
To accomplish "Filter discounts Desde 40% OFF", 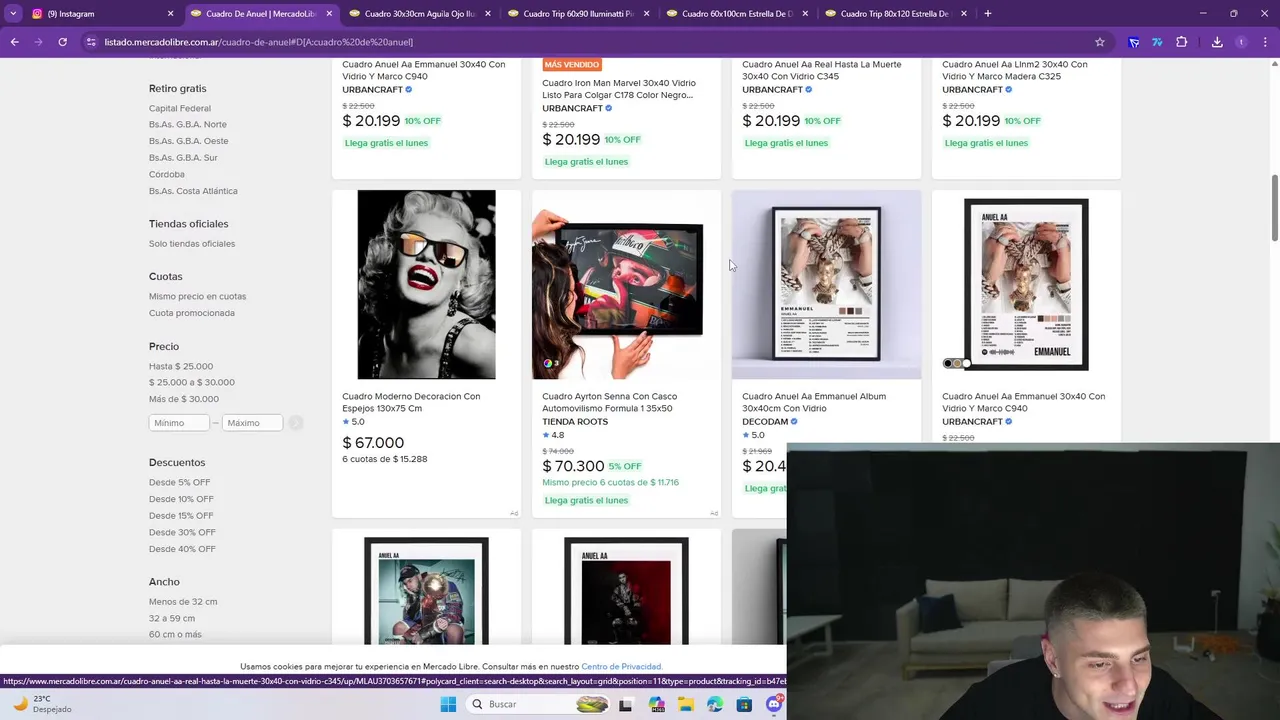I will point(182,549).
